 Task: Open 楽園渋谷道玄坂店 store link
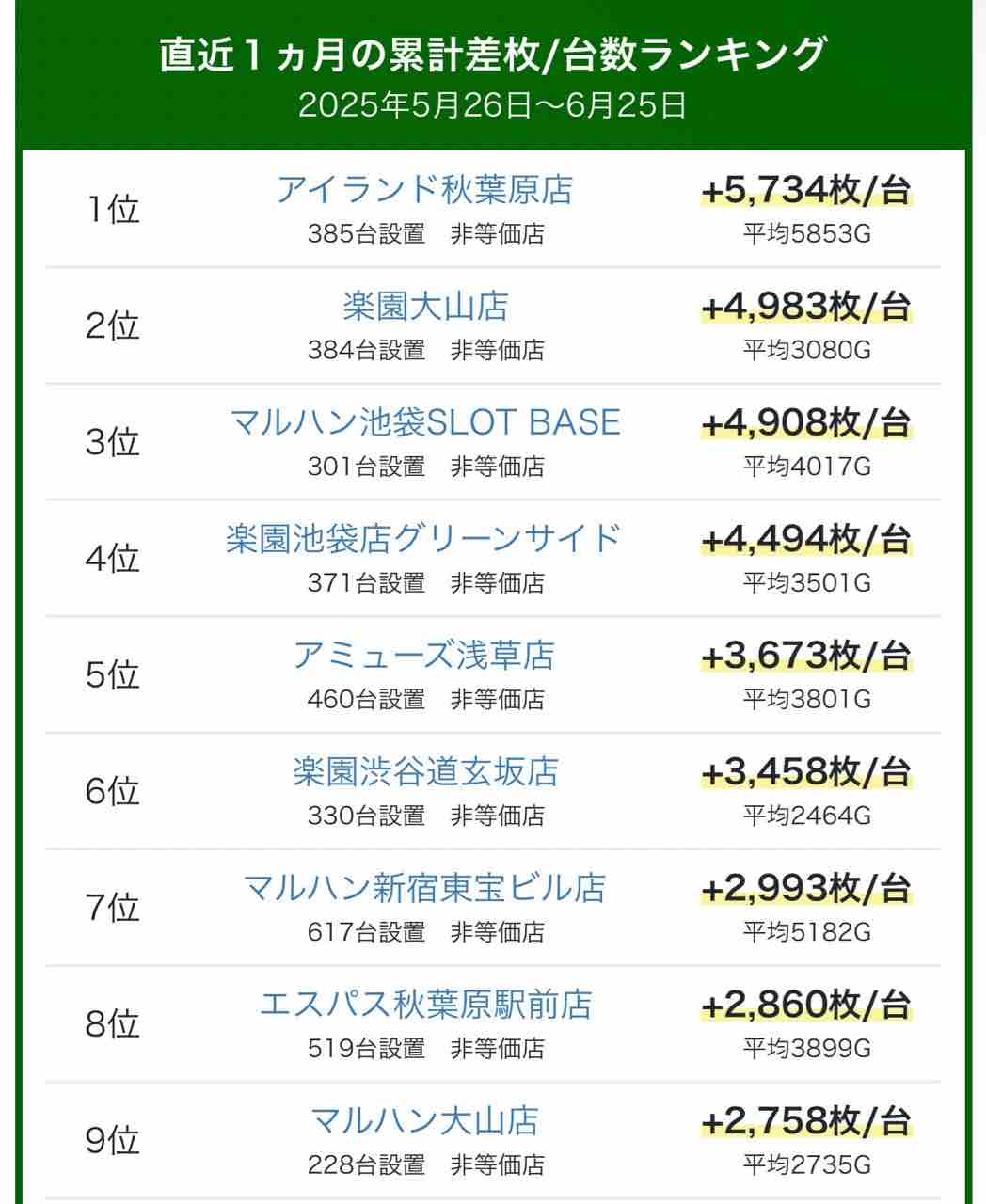click(424, 772)
